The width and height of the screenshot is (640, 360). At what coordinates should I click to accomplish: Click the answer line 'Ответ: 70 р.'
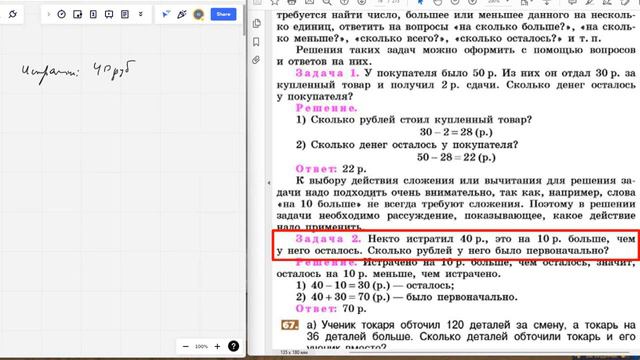pyautogui.click(x=331, y=309)
